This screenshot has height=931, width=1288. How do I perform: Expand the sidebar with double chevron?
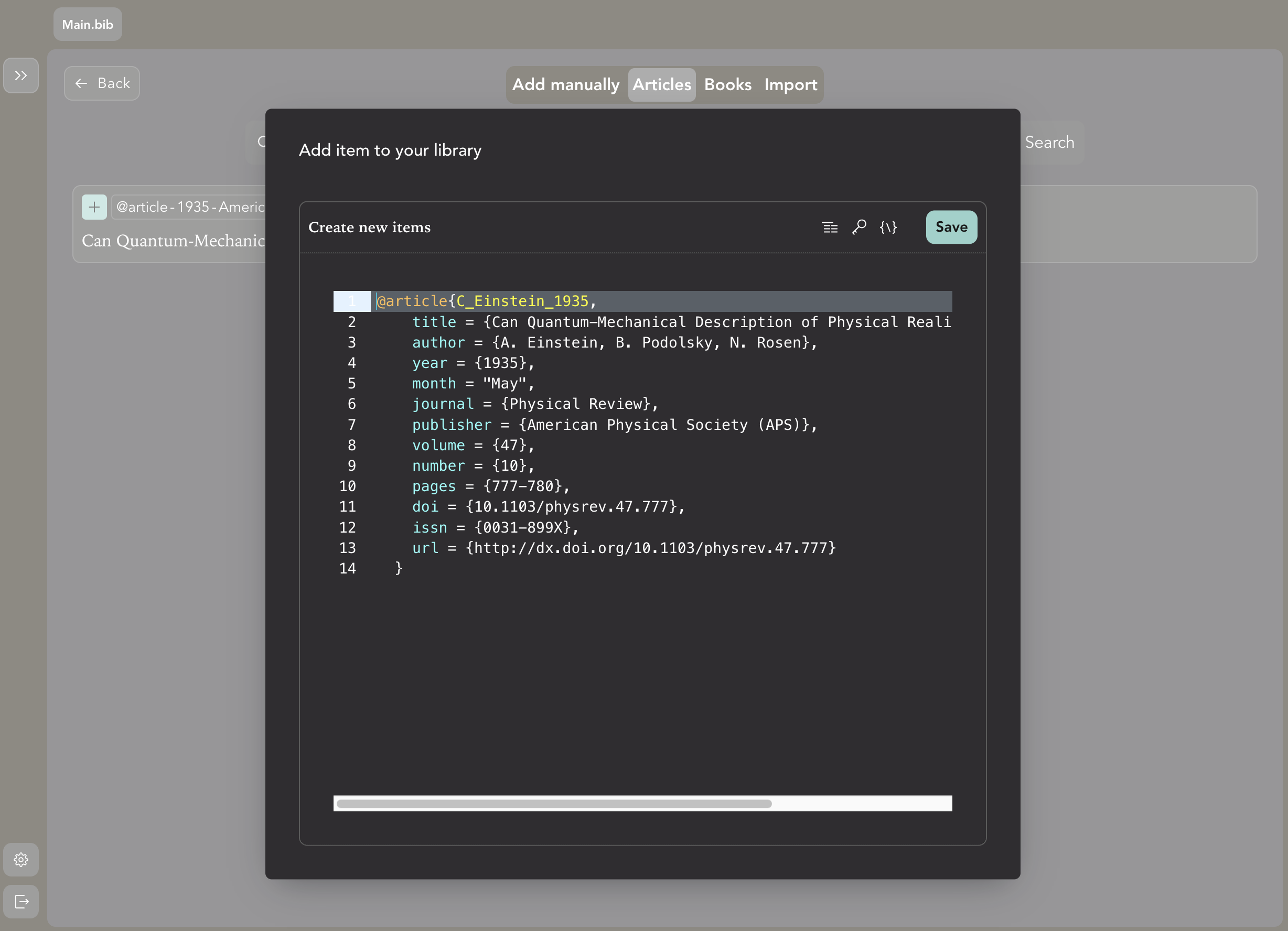(21, 75)
